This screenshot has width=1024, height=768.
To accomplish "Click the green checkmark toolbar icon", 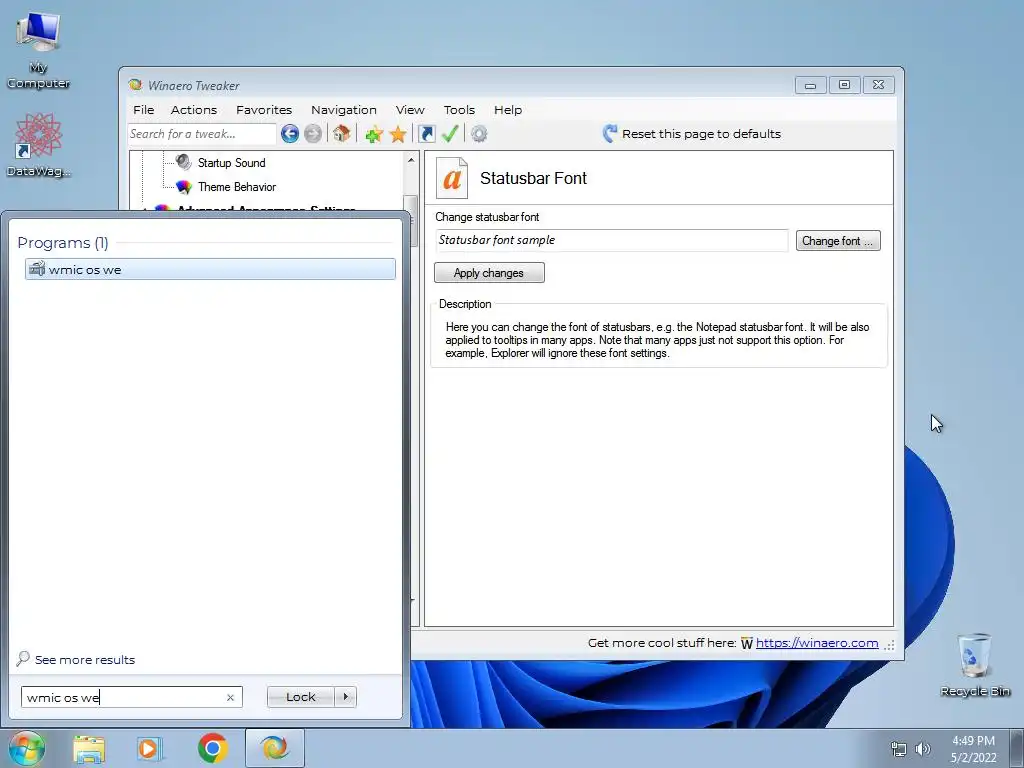I will [x=450, y=134].
